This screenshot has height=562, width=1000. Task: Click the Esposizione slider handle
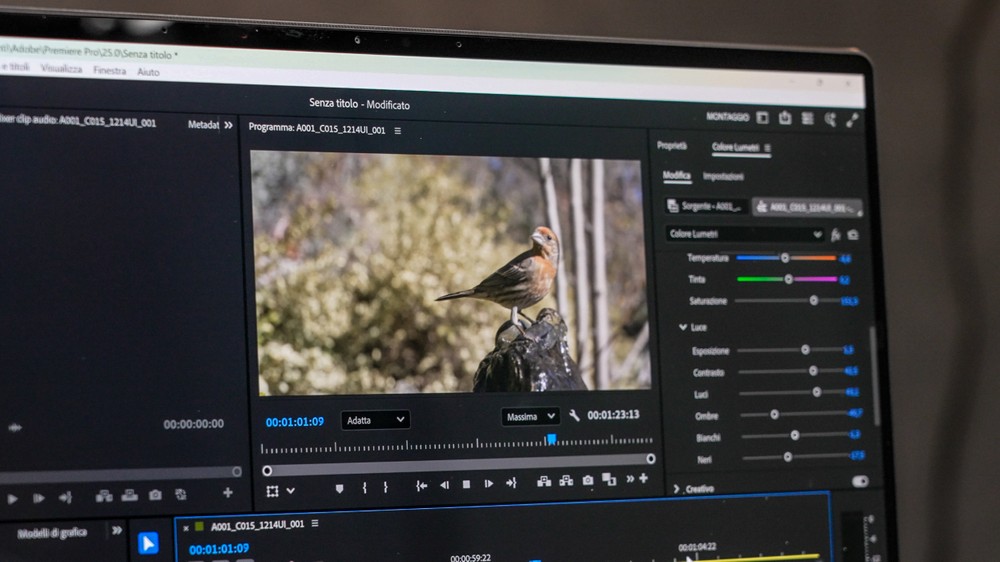click(x=805, y=350)
